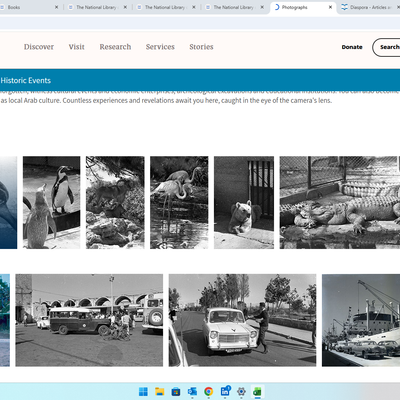Screen dimensions: 400x400
Task: Open the Excel app in the taskbar
Action: click(257, 391)
